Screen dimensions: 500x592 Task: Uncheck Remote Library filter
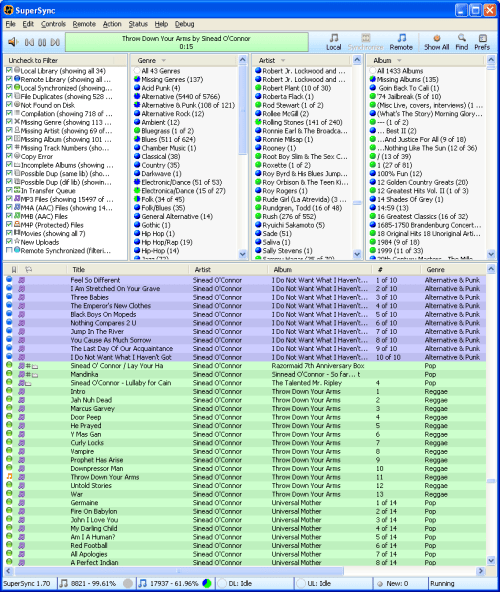pos(9,79)
